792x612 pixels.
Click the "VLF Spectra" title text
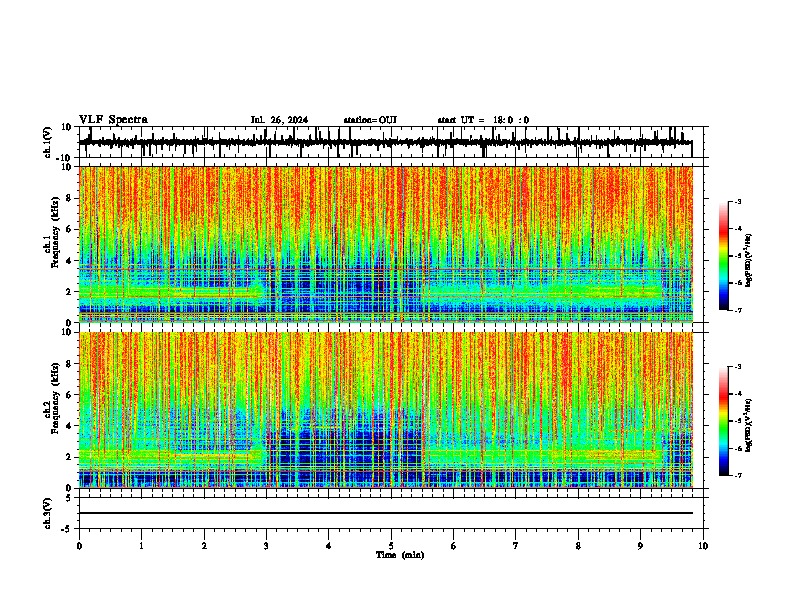(x=113, y=120)
